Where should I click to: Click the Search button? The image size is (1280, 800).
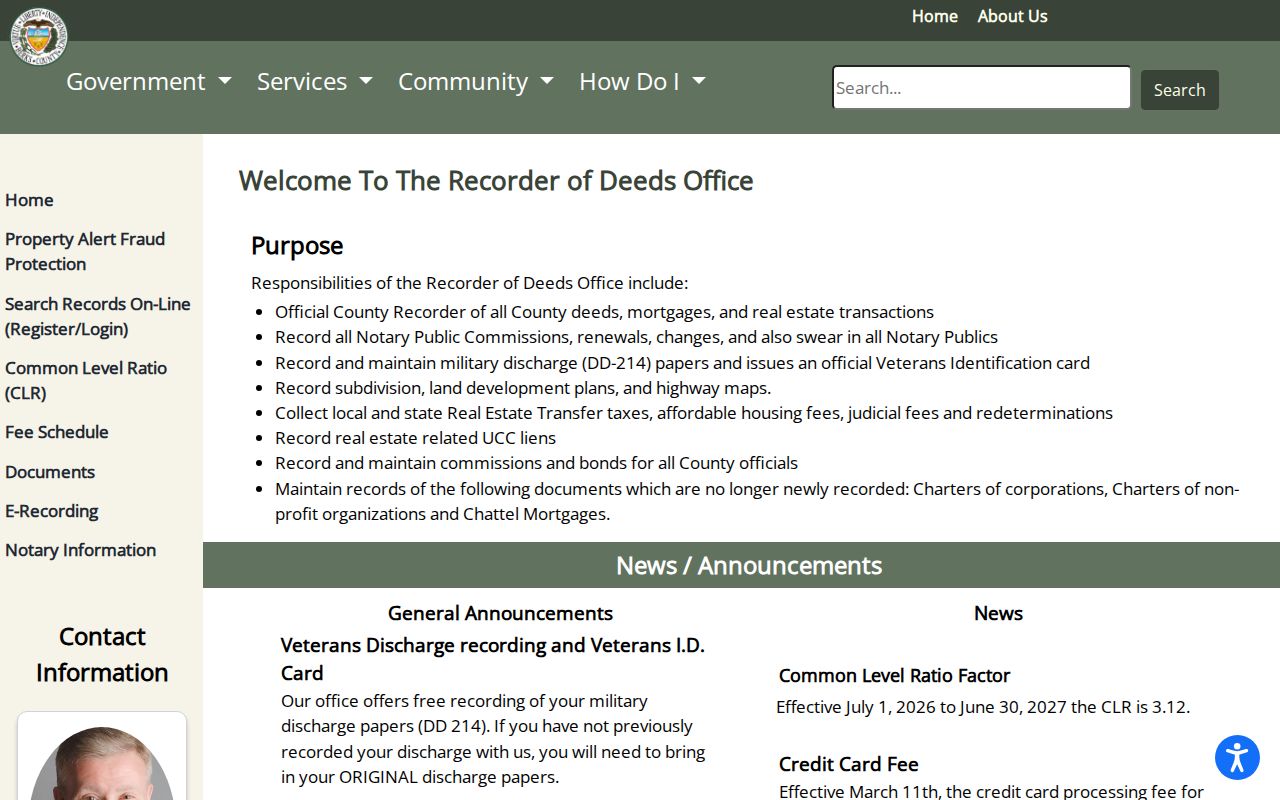(1180, 90)
